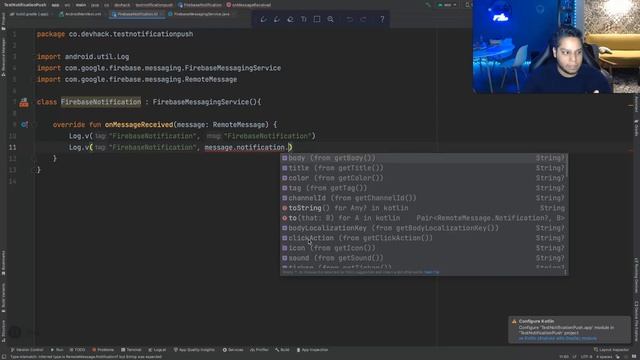Open the Profiler tool window
The image size is (640, 360).
pyautogui.click(x=259, y=350)
